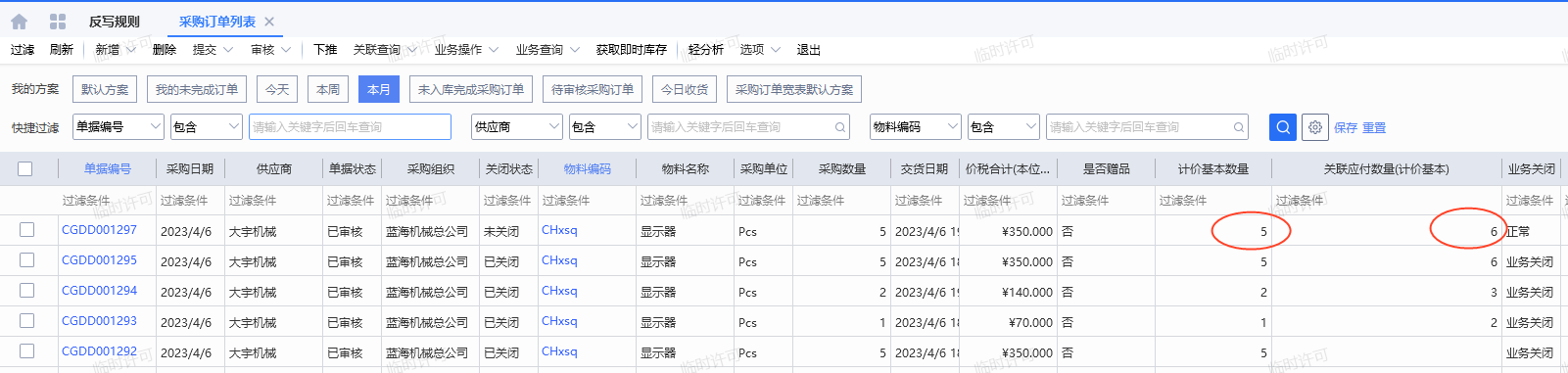Image resolution: width=1568 pixels, height=373 pixels.
Task: Click search icon in 物料编码 keyword field
Action: 1239,127
